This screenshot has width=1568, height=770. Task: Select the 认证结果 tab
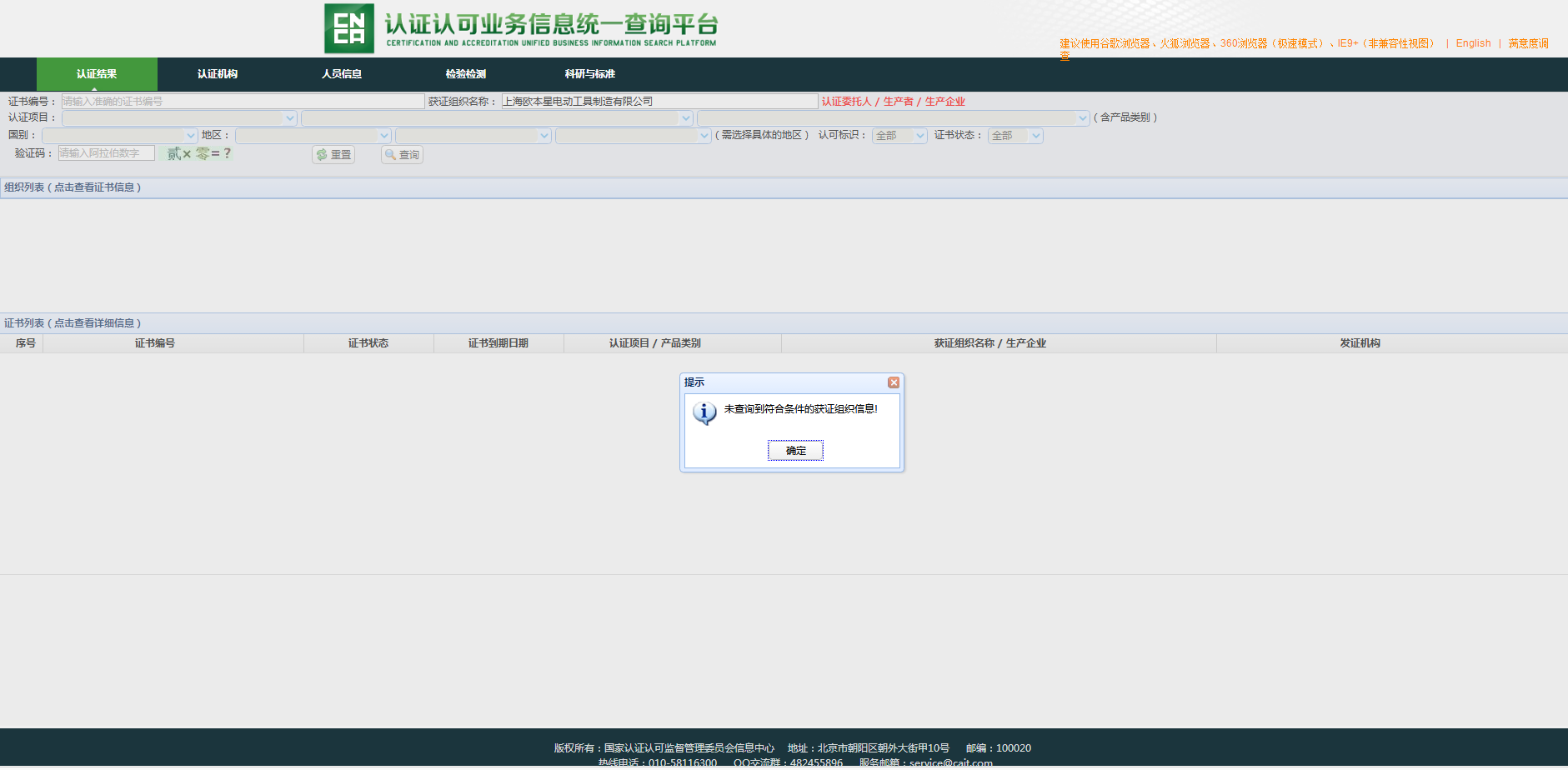pos(97,74)
